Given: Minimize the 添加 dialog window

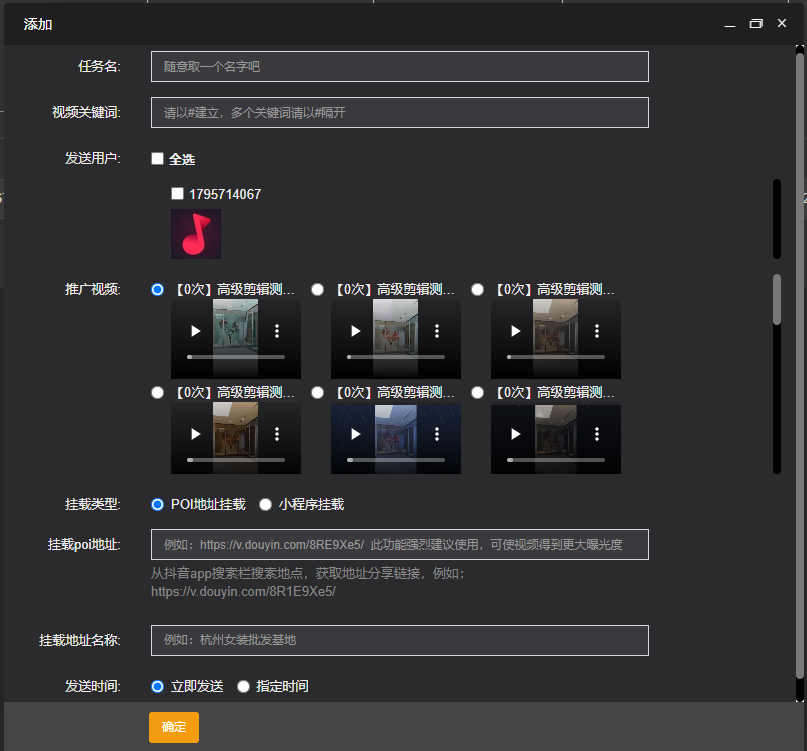Looking at the screenshot, I should [x=730, y=24].
